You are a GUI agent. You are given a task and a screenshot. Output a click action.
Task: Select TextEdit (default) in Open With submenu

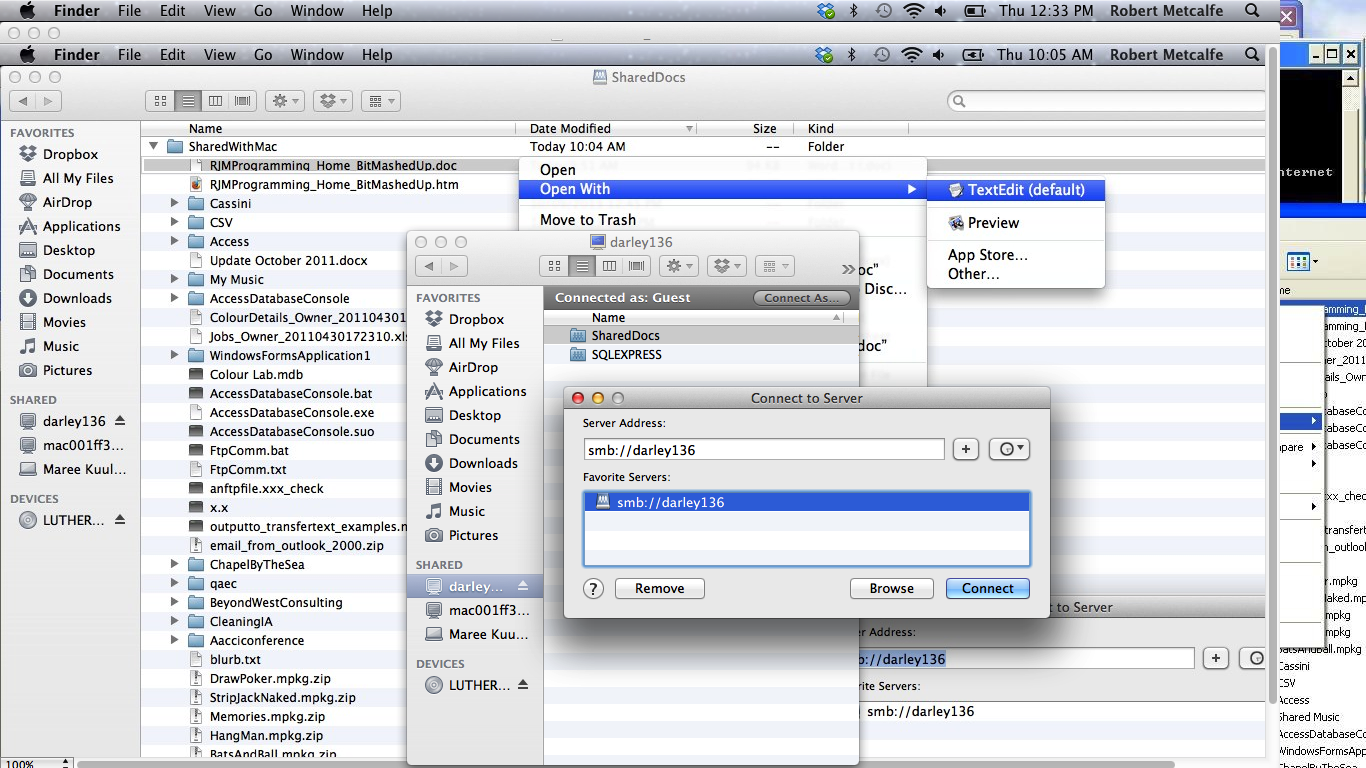[x=1016, y=190]
